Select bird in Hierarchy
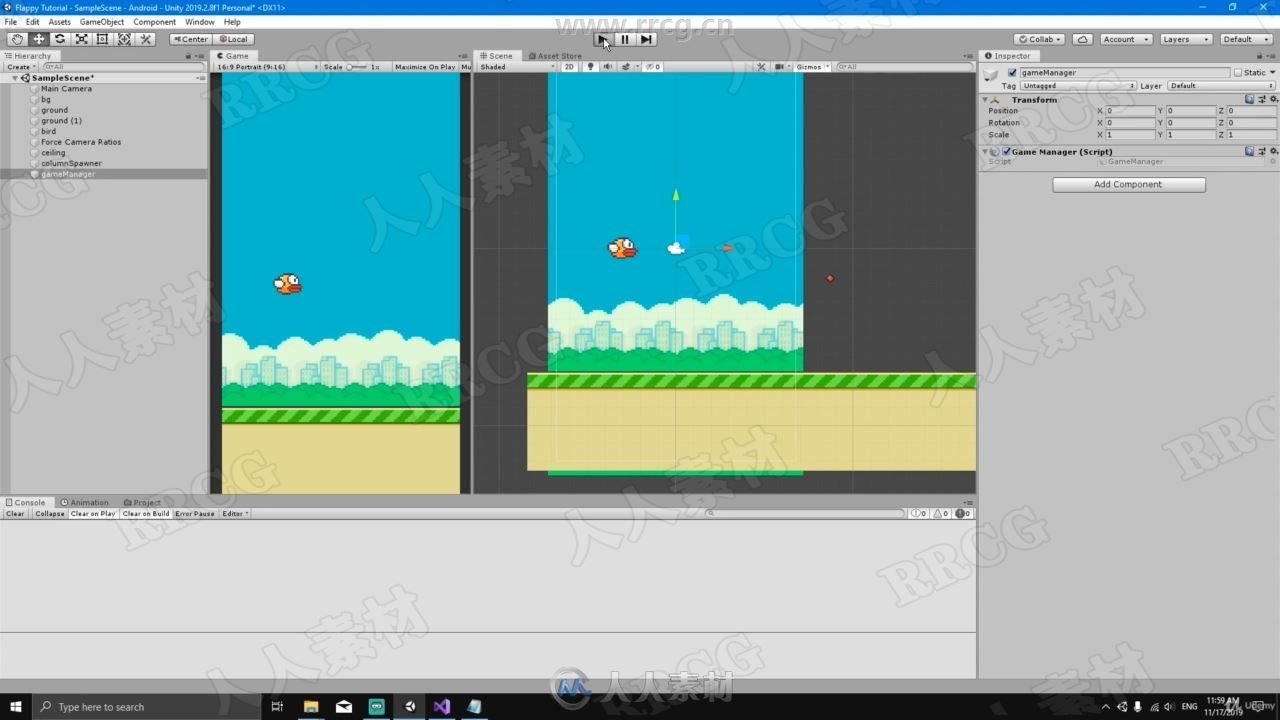This screenshot has width=1280, height=720. click(x=48, y=131)
